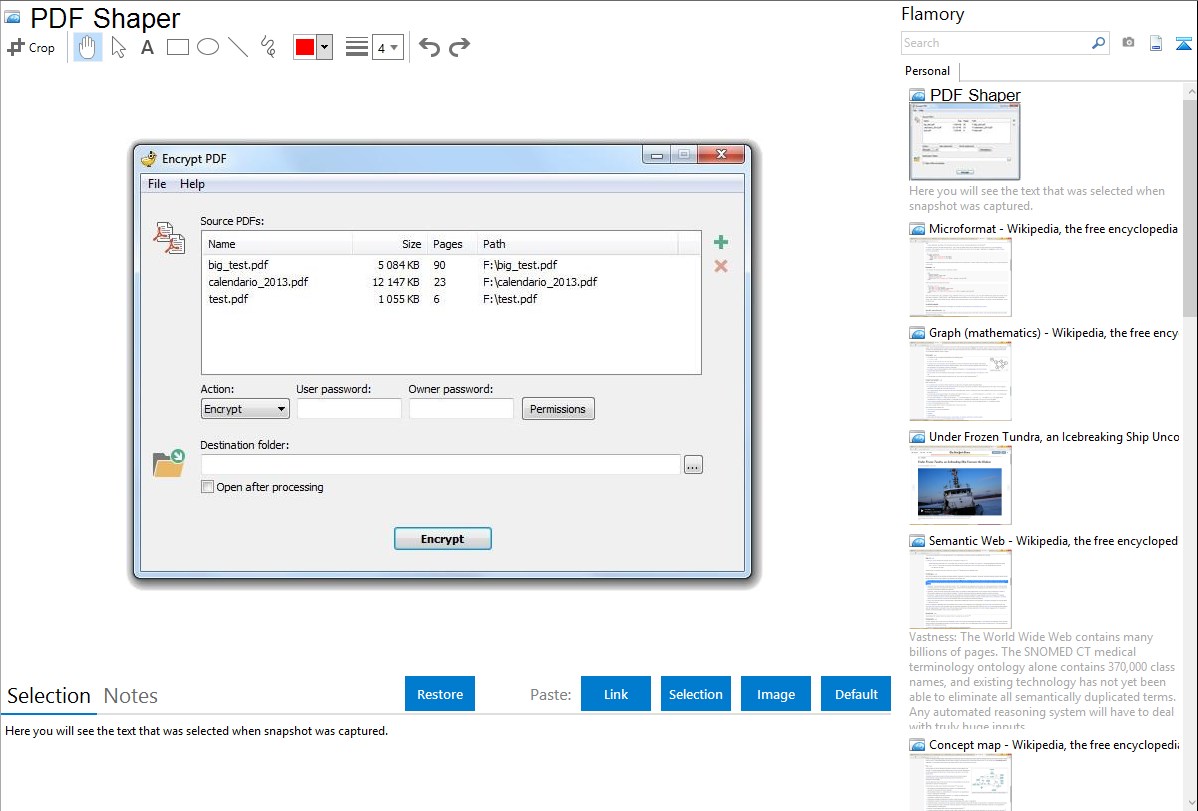Image resolution: width=1198 pixels, height=811 pixels.
Task: Paste as Link
Action: click(x=616, y=693)
